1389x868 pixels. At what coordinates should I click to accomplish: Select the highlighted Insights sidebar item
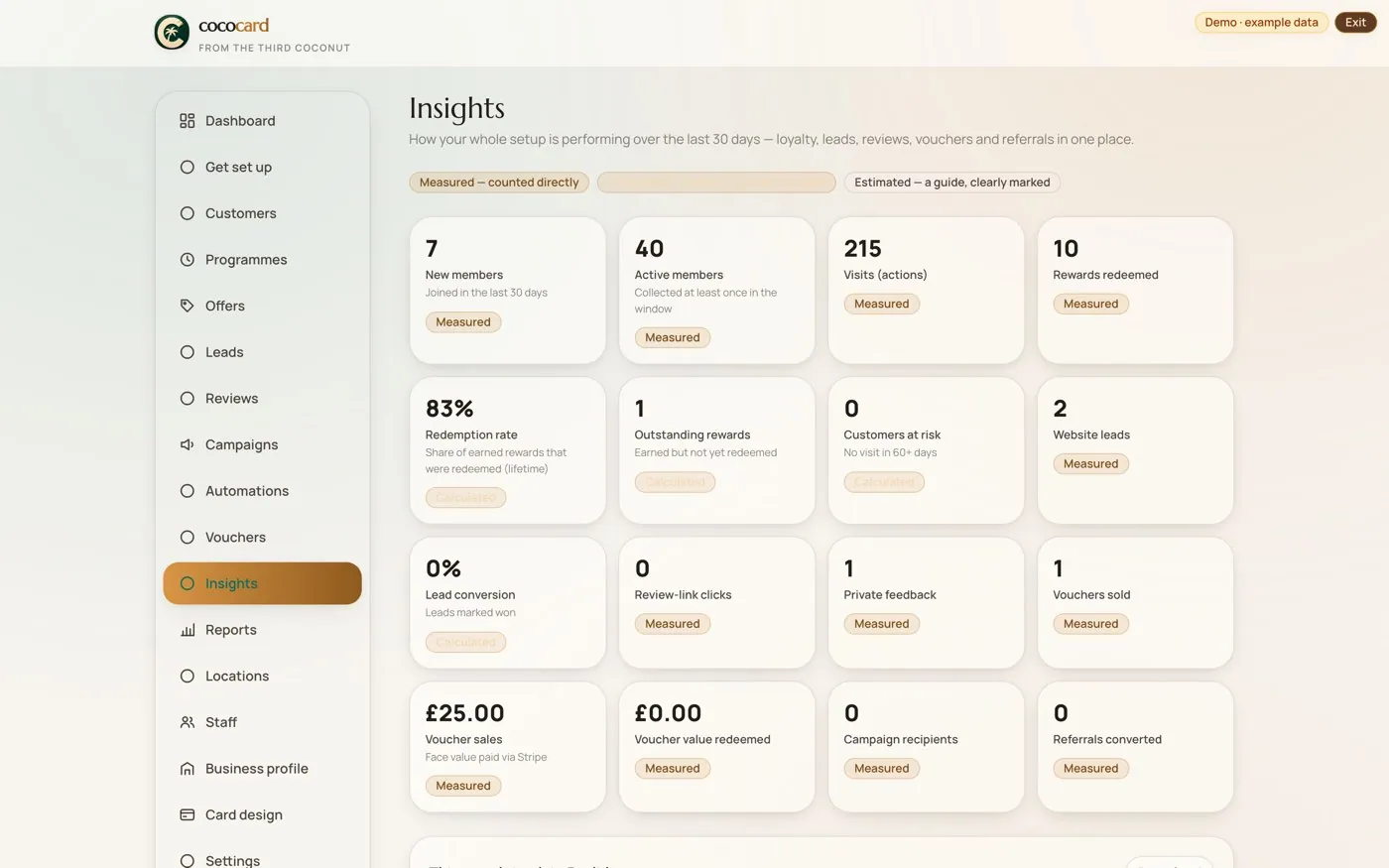(262, 583)
